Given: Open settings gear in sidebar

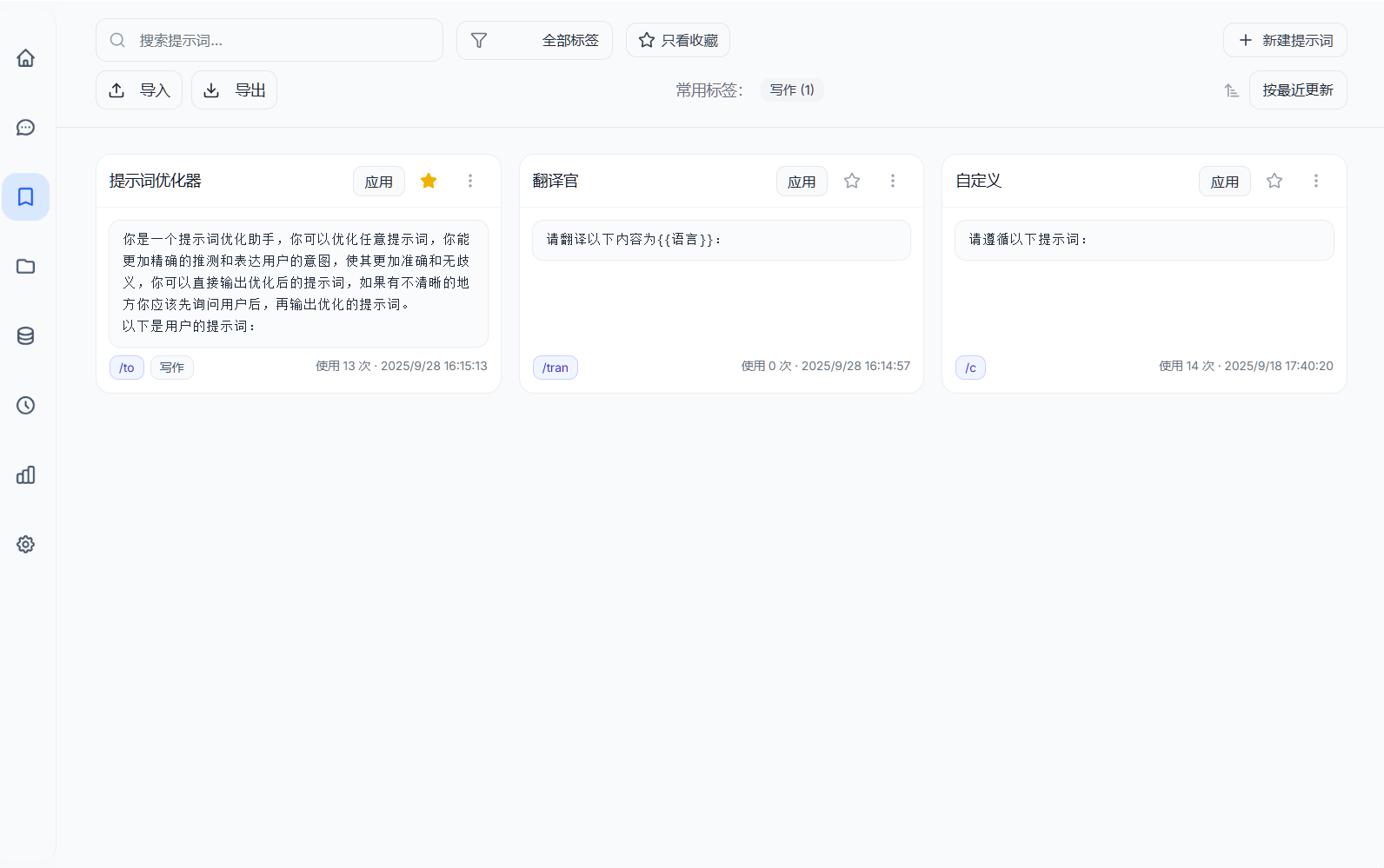Looking at the screenshot, I should (x=26, y=545).
